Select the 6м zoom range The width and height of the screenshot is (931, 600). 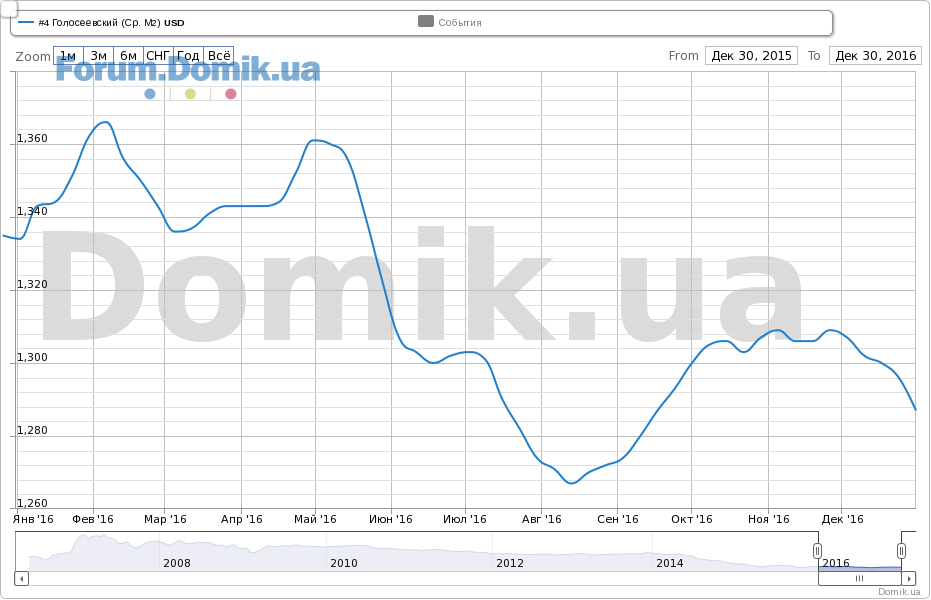pos(128,56)
